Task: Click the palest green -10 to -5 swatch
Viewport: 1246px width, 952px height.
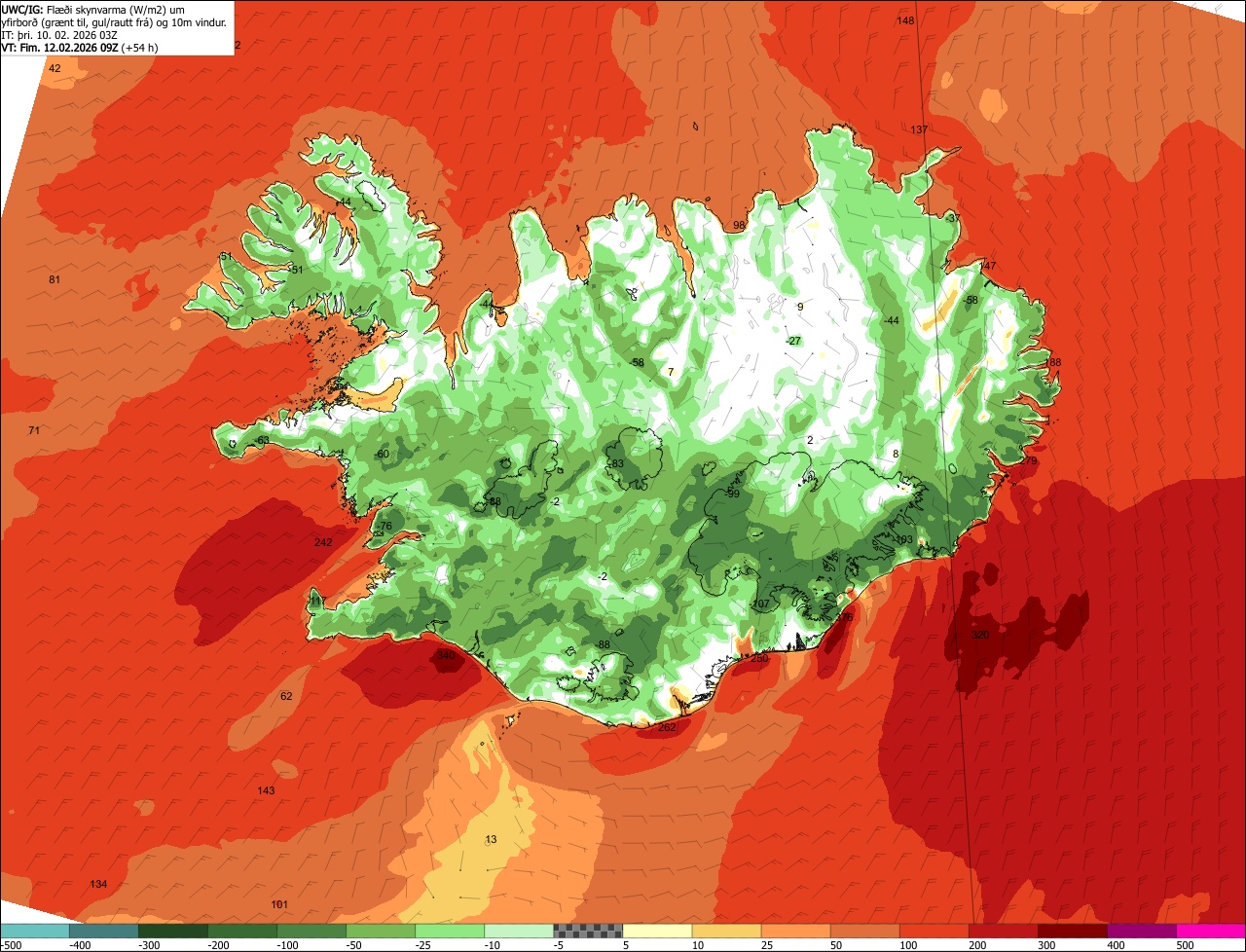Action: 519,931
